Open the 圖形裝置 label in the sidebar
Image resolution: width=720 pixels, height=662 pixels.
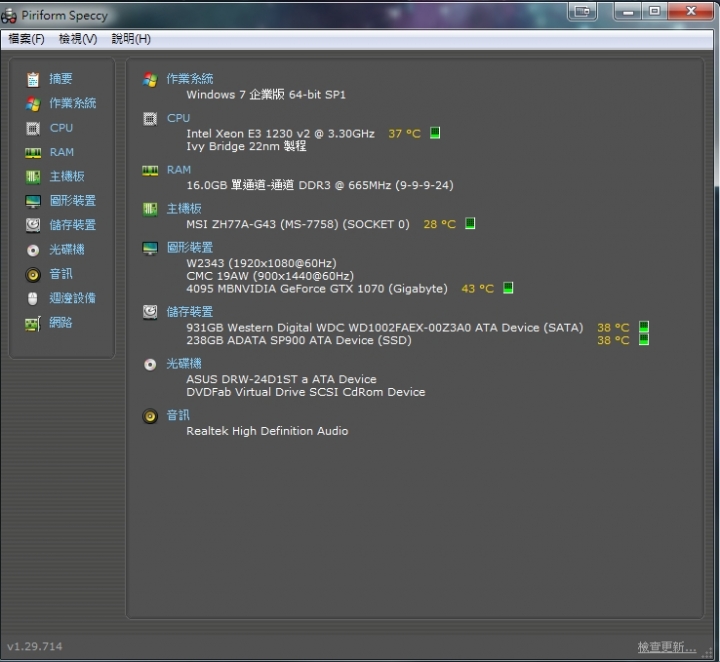coord(73,201)
